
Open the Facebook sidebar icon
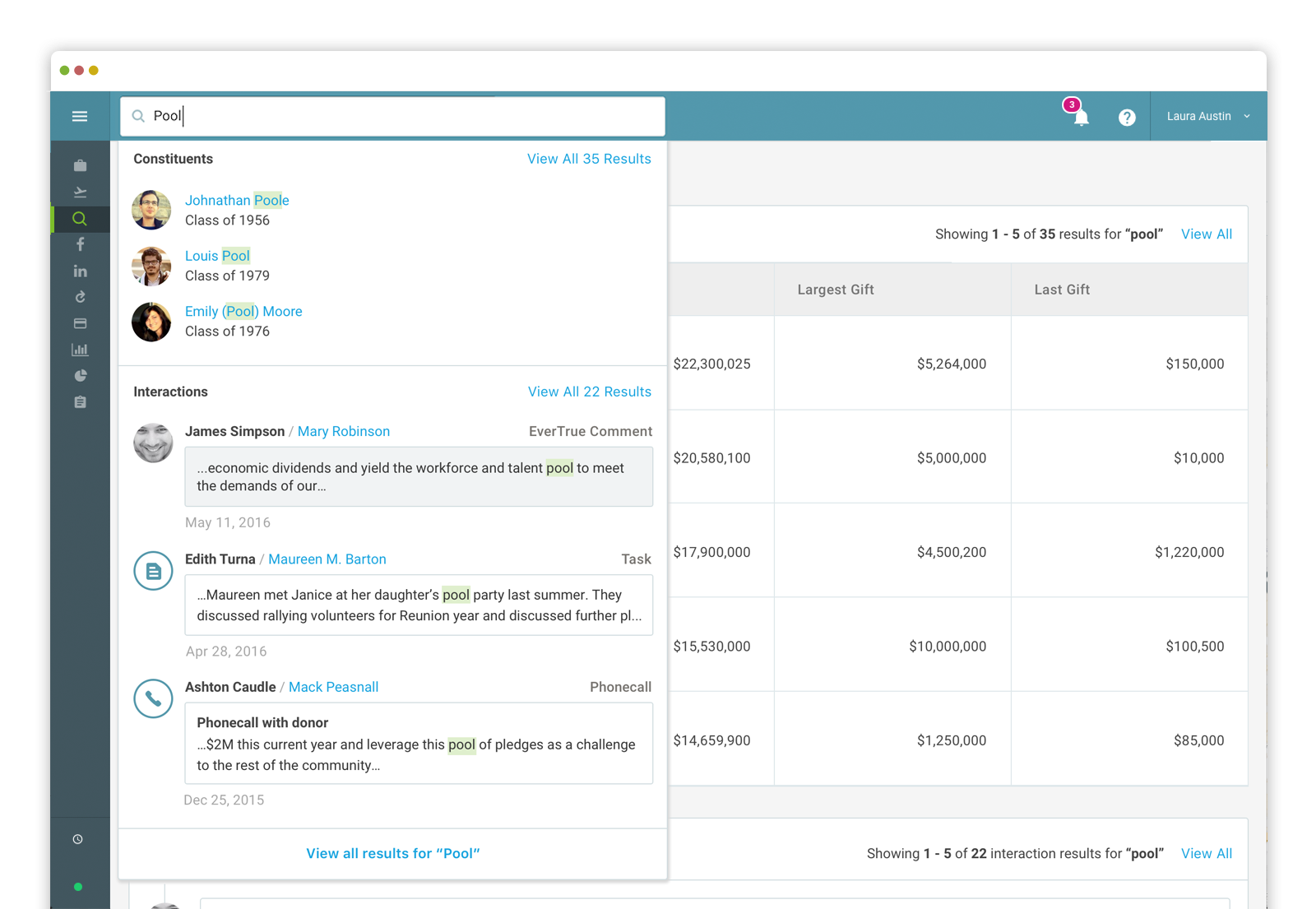pyautogui.click(x=80, y=244)
